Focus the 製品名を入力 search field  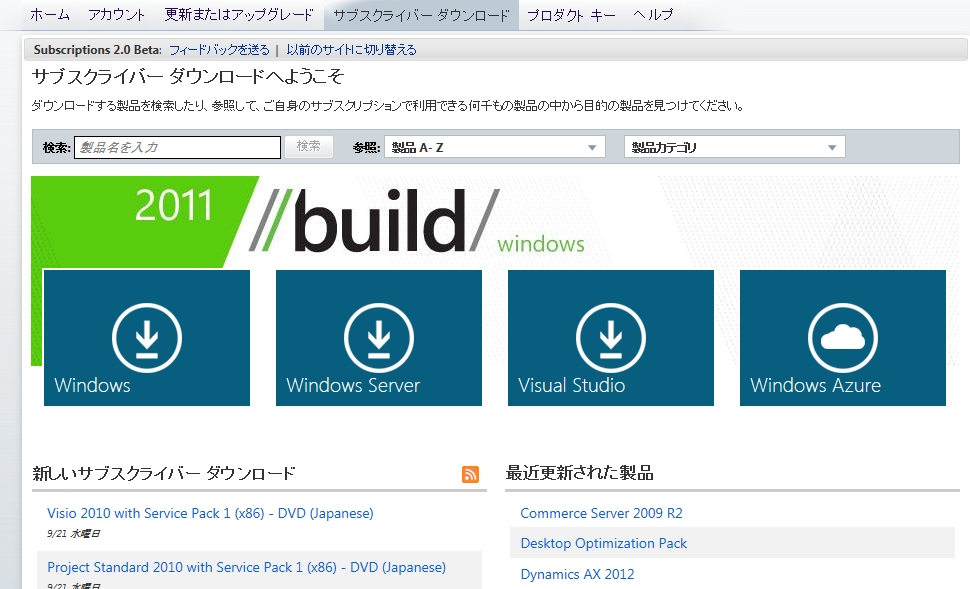178,147
